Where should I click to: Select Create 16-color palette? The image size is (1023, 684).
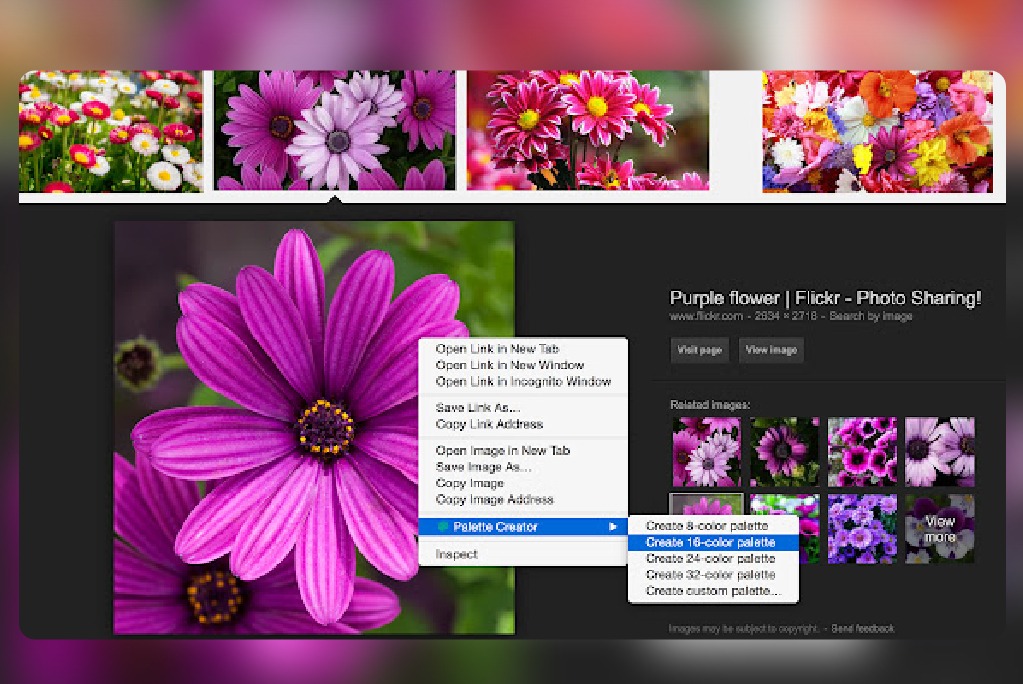coord(713,542)
